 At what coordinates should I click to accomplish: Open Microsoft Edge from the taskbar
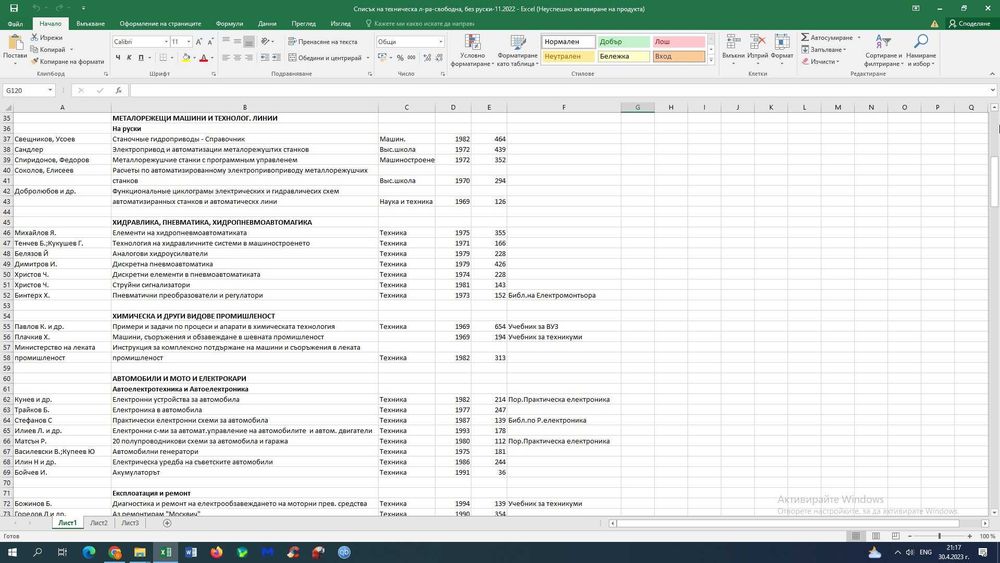pos(89,552)
